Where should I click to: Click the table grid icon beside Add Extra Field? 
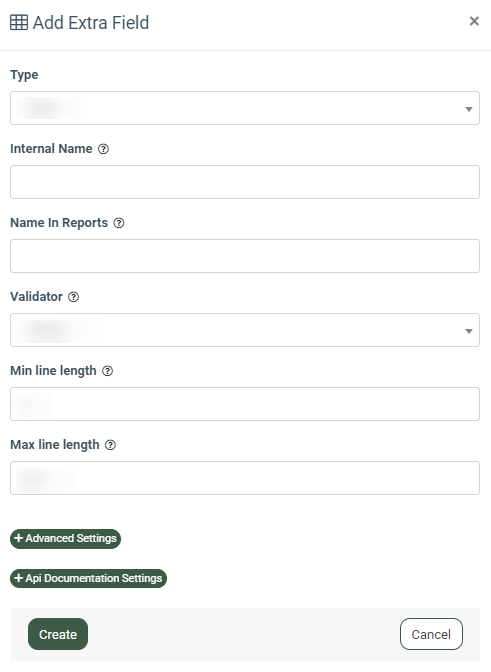tap(19, 22)
